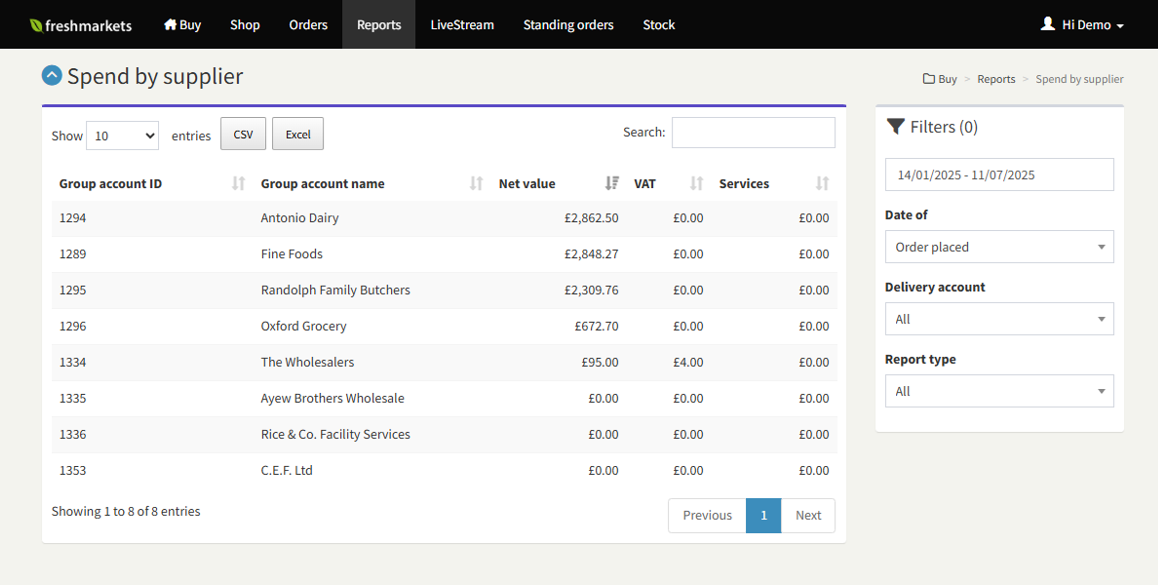The height and width of the screenshot is (585, 1158).
Task: Click the Group account ID column header
Action: (x=111, y=184)
